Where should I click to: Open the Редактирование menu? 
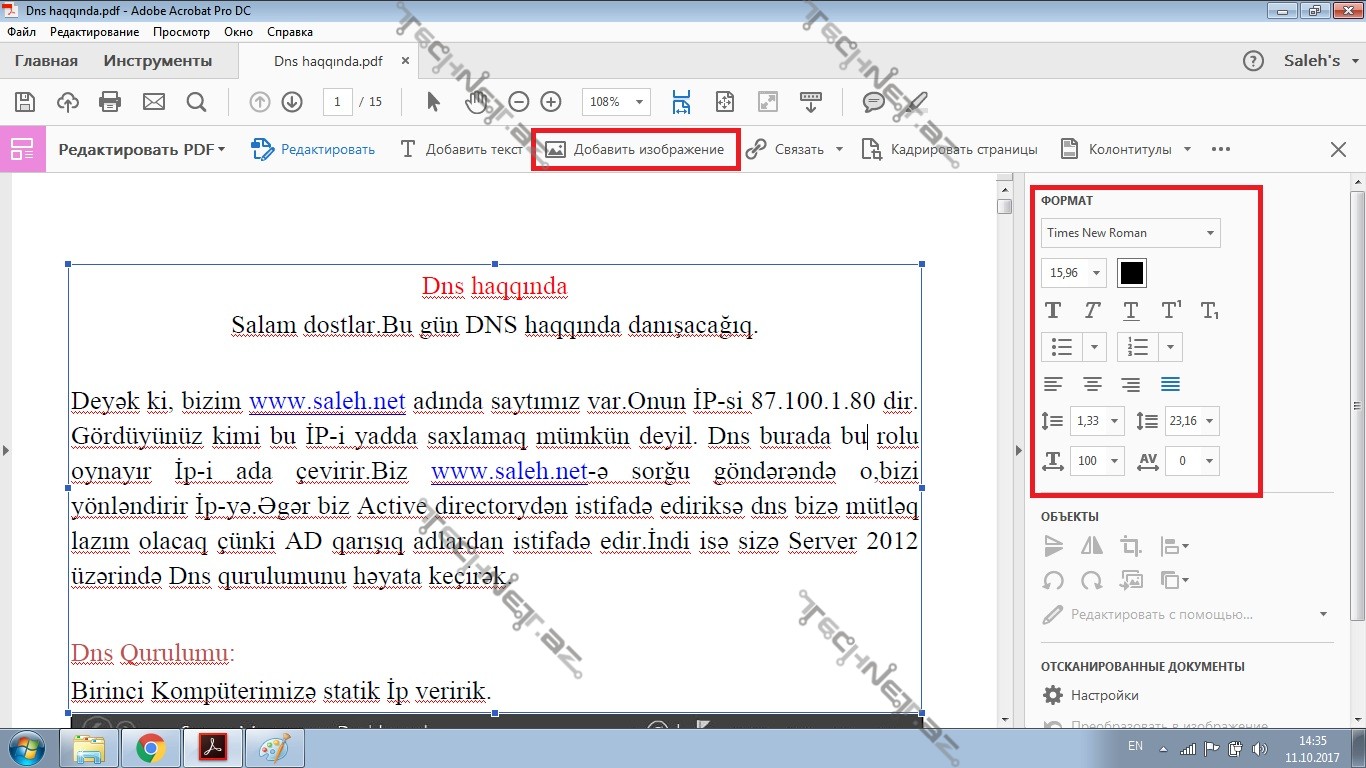pyautogui.click(x=94, y=32)
